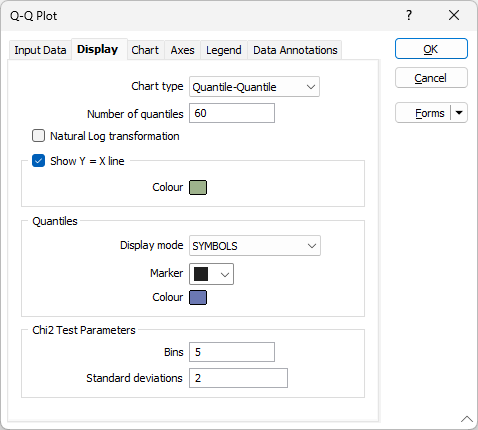Open the Marker symbol picker
Viewport: 478px width, 430px height.
[x=211, y=274]
